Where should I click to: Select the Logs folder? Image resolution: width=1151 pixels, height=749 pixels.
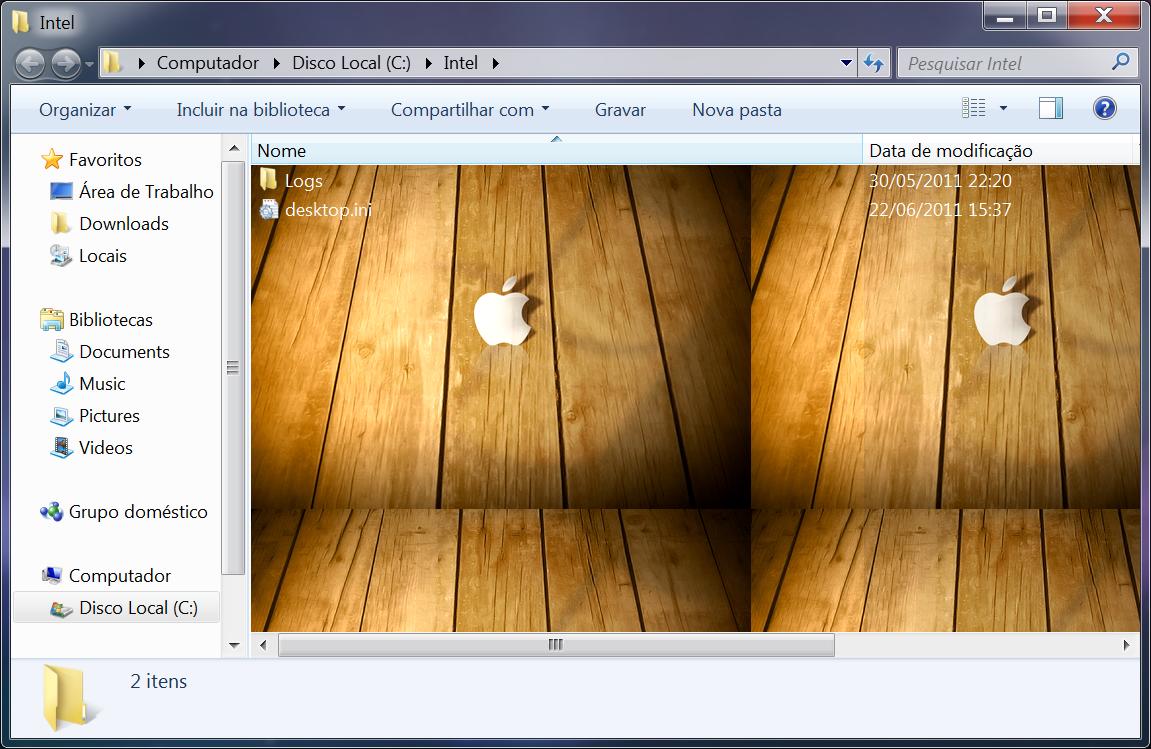coord(304,181)
